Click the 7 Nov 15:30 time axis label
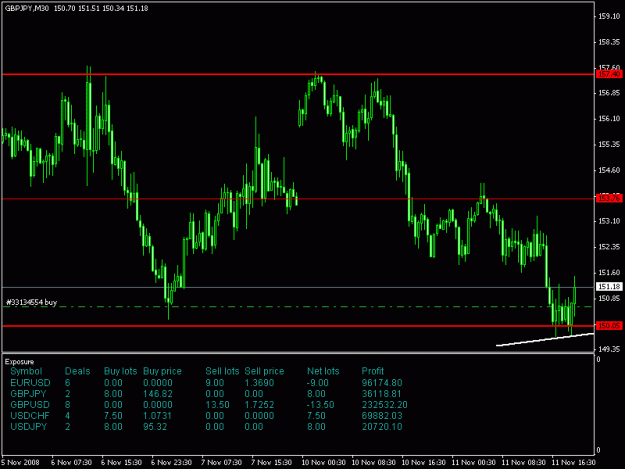 pos(271,462)
